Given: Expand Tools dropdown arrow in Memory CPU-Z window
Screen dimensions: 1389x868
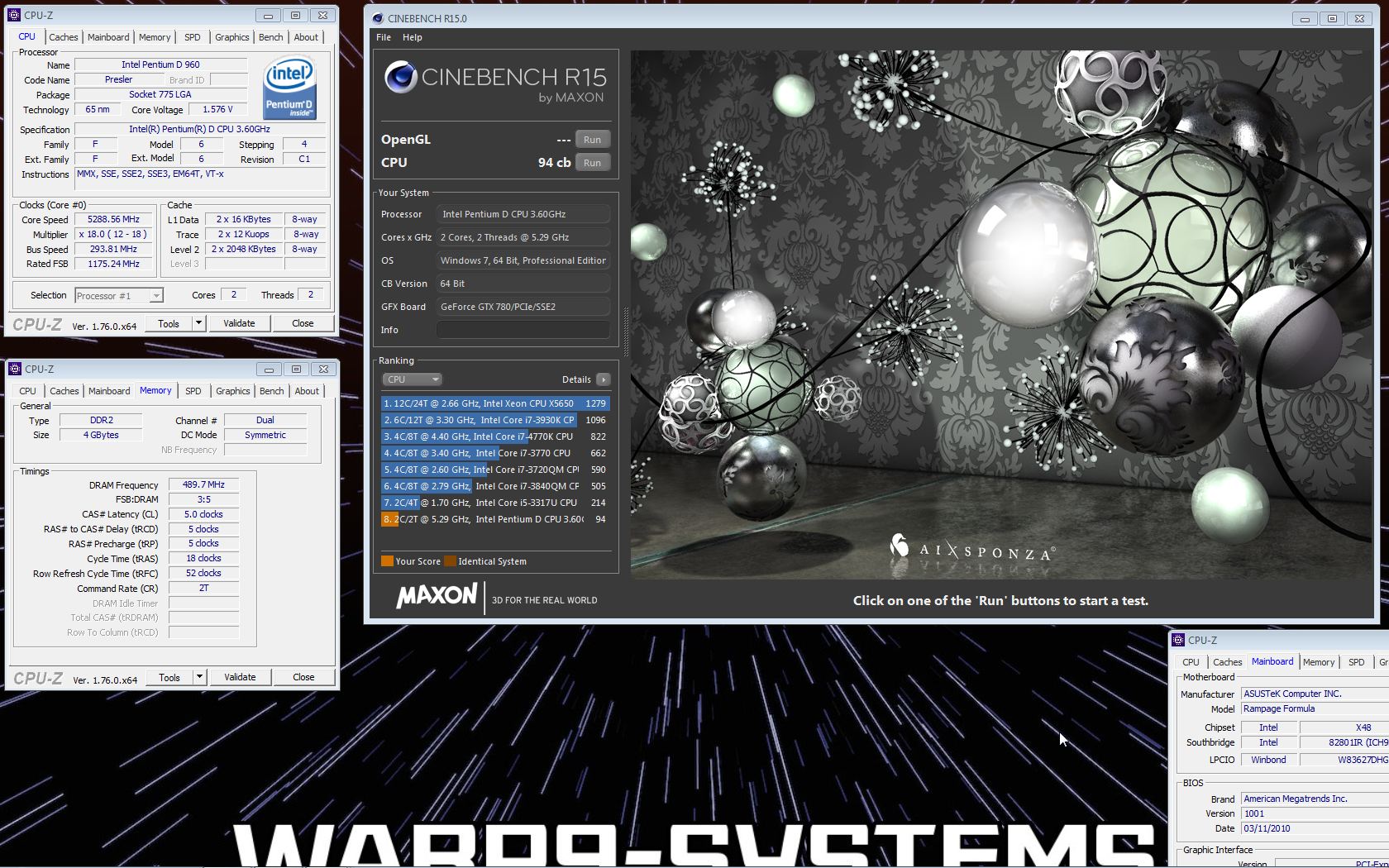Looking at the screenshot, I should 199,677.
